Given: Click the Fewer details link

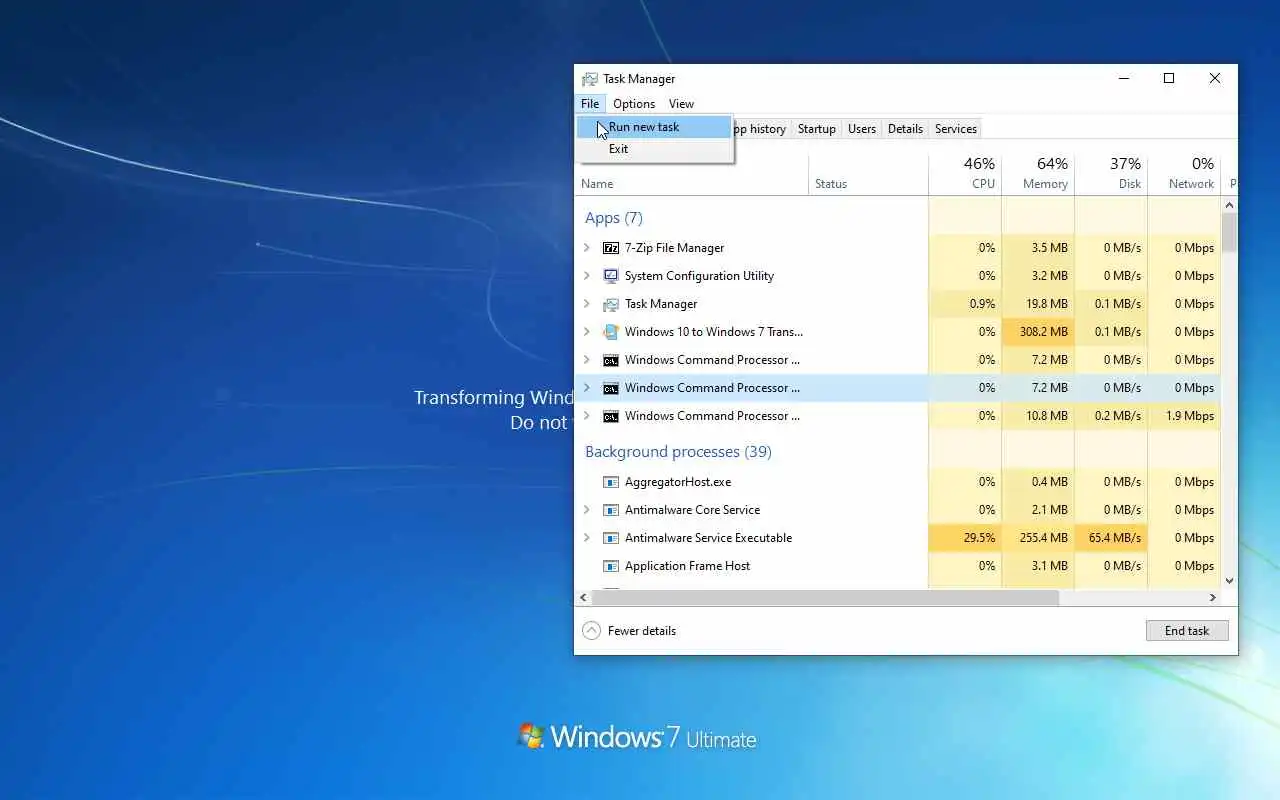Looking at the screenshot, I should pyautogui.click(x=642, y=631).
